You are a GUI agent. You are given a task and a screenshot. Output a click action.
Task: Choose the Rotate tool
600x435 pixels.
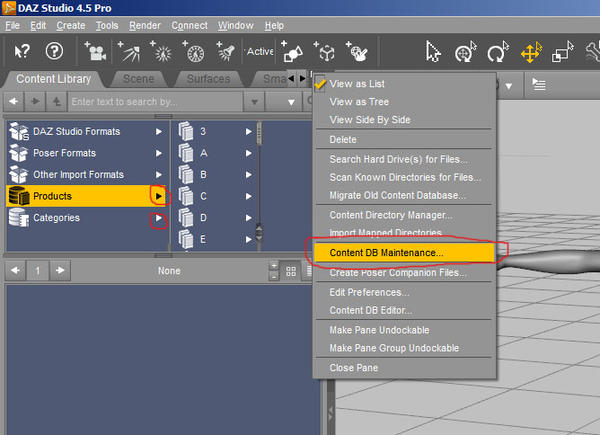(497, 52)
